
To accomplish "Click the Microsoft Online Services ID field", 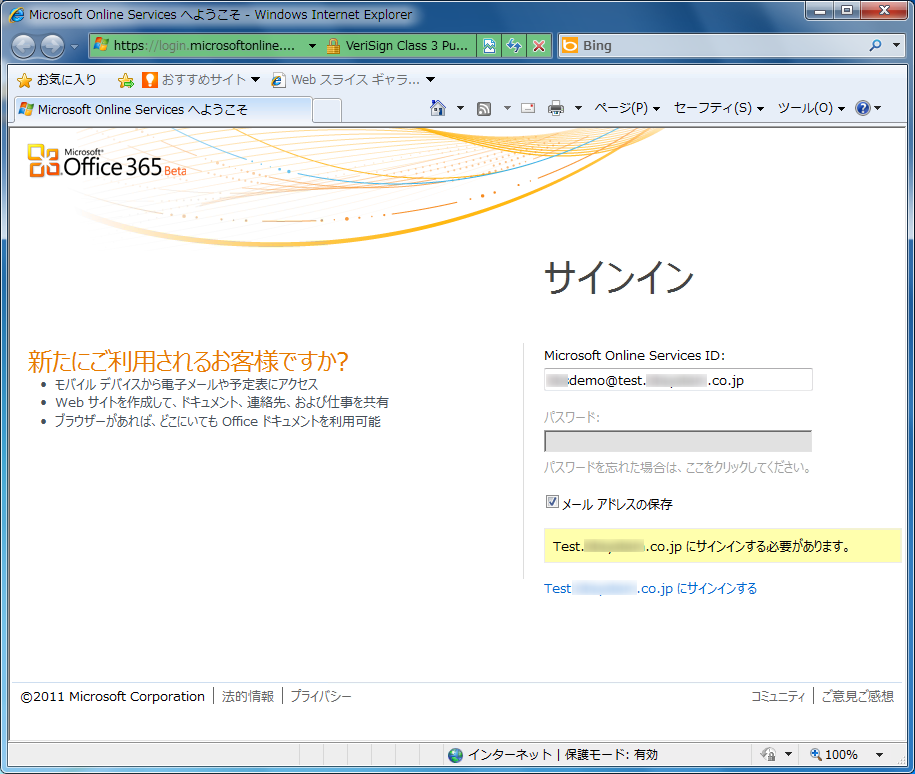I will (677, 380).
